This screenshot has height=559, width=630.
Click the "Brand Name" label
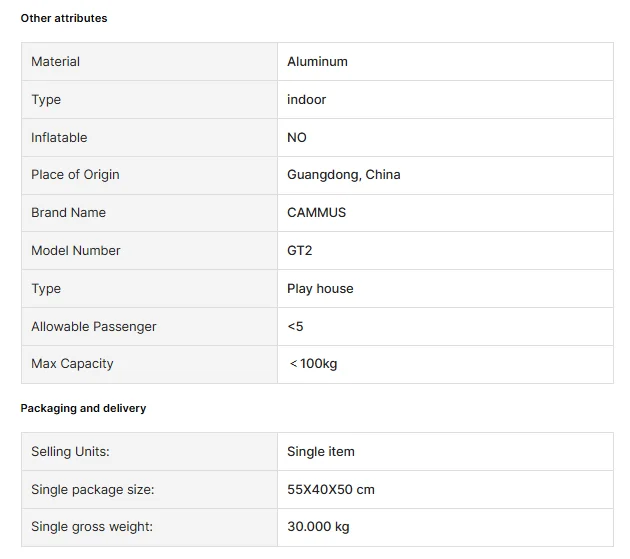(x=68, y=213)
